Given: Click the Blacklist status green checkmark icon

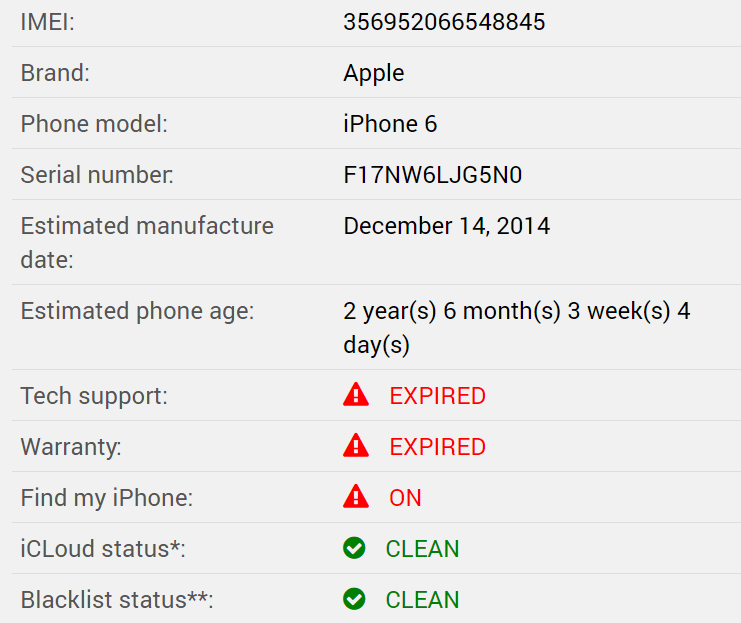Looking at the screenshot, I should 354,599.
